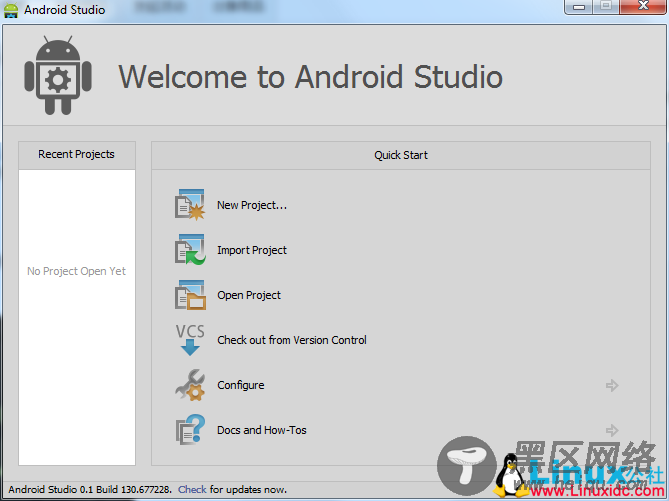Click the Recent Projects header
The width and height of the screenshot is (669, 501).
point(77,155)
